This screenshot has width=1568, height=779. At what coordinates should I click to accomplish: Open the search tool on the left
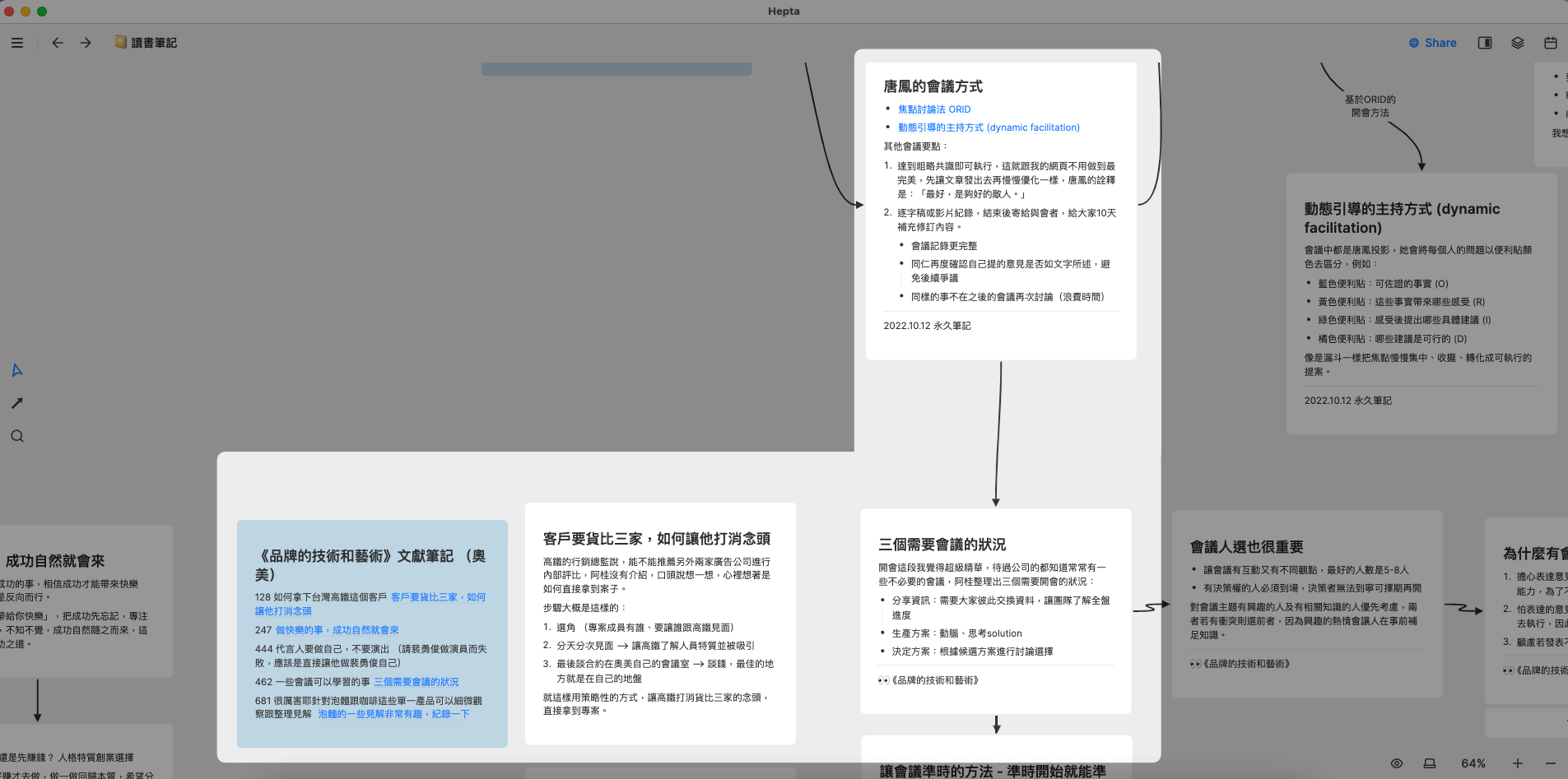click(x=16, y=435)
